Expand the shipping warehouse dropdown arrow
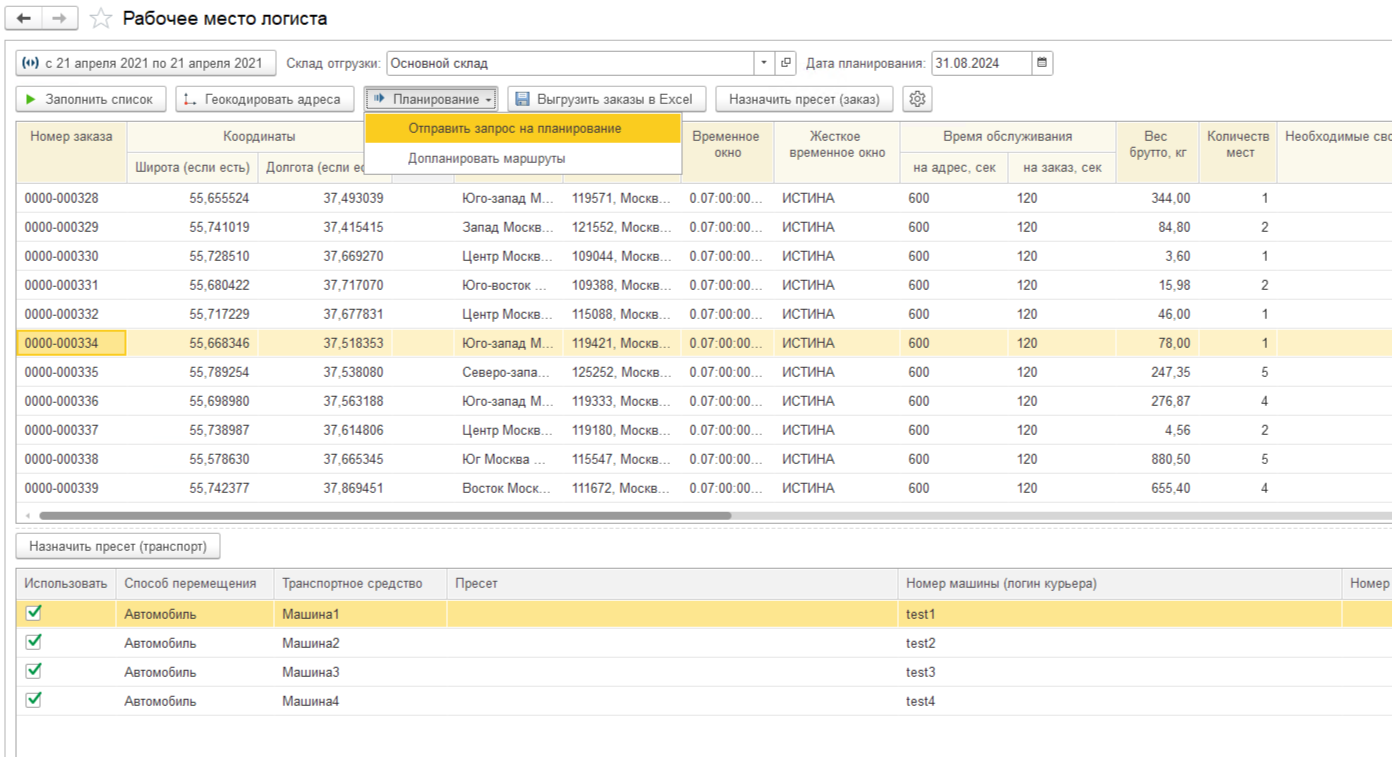The image size is (1392, 757). (x=764, y=63)
